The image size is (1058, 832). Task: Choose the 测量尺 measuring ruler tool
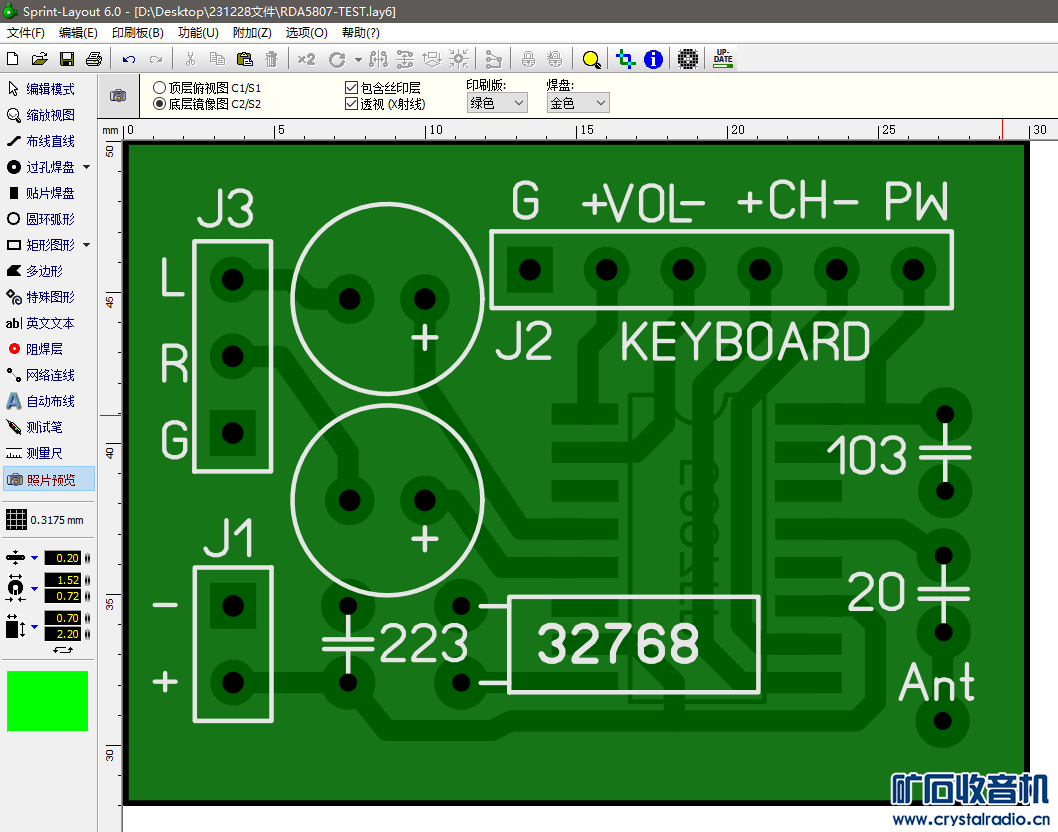tap(42, 453)
